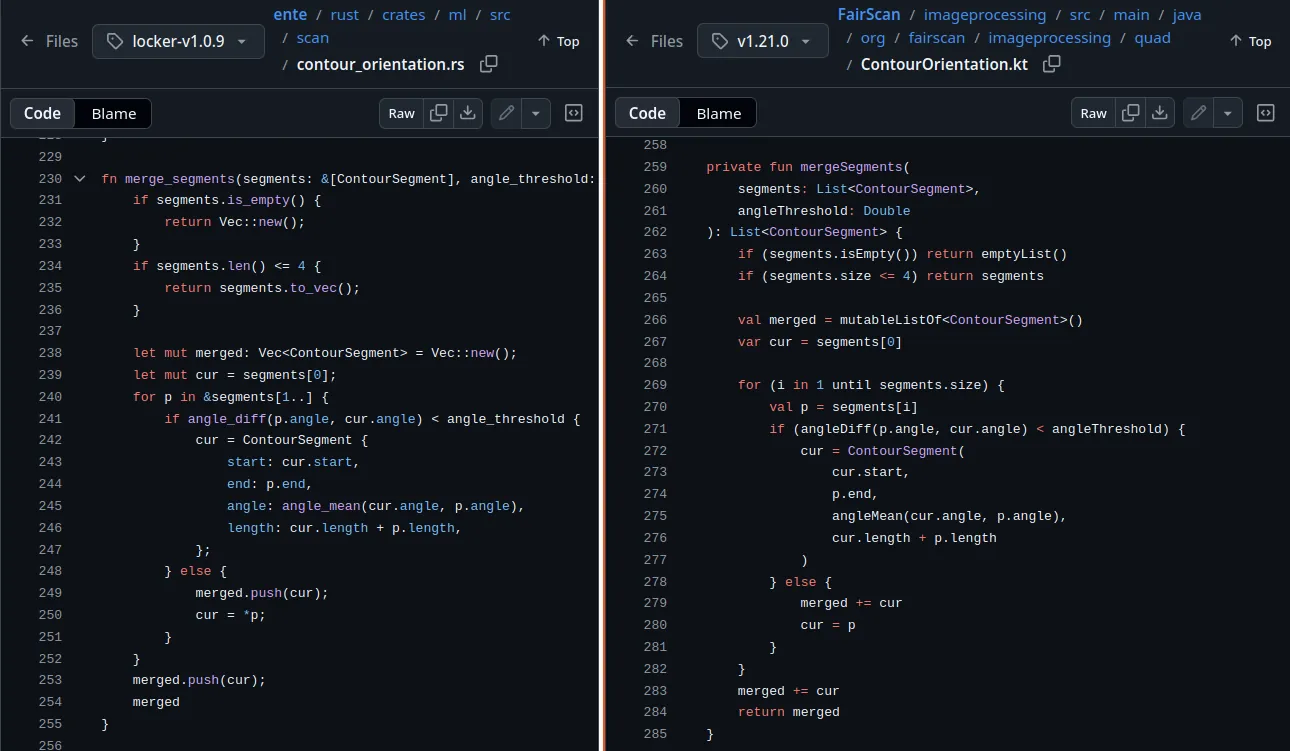The image size is (1290, 751).
Task: Open the locker-v1.0.9 tag dropdown
Action: (x=178, y=41)
